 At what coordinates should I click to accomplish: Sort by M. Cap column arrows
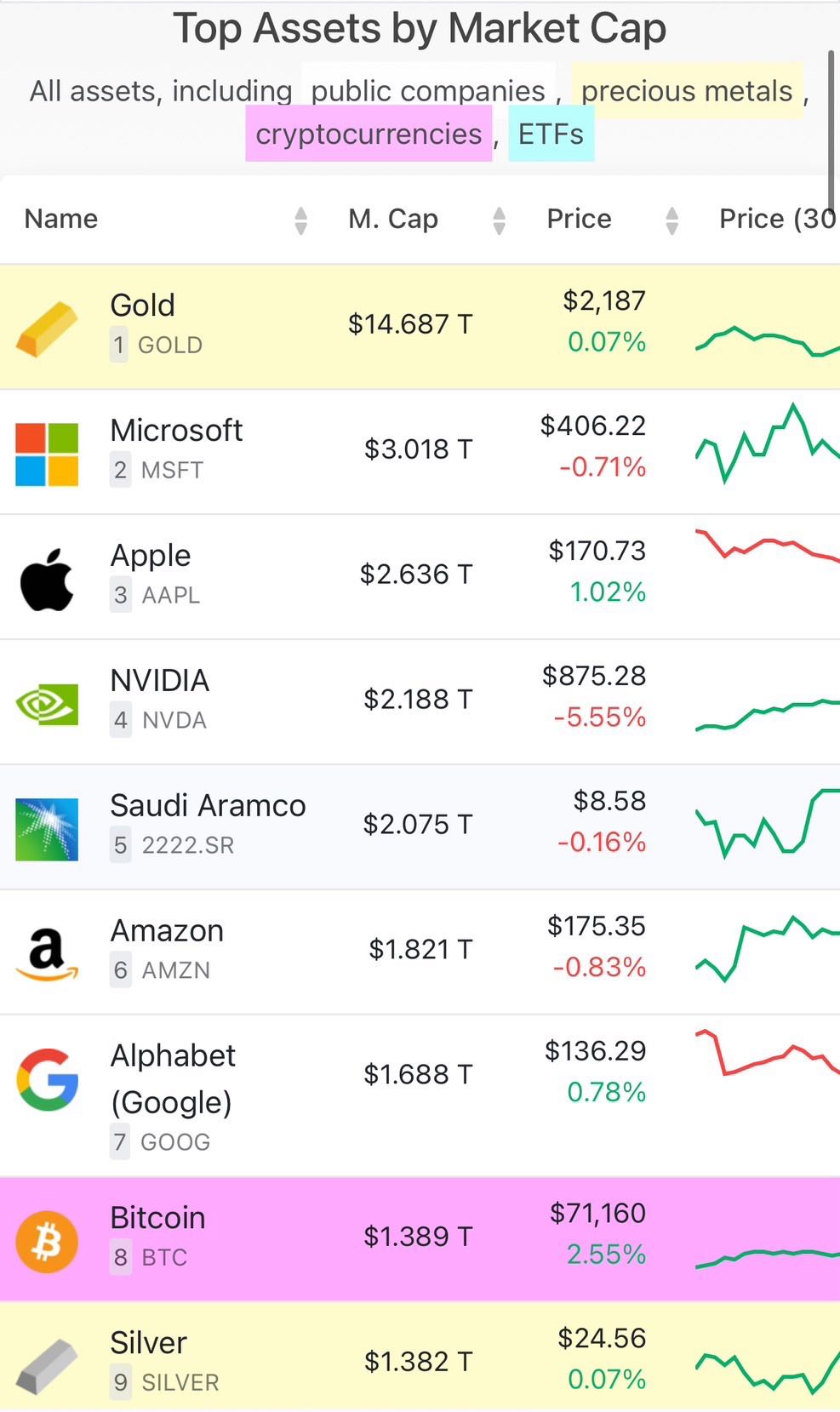pyautogui.click(x=499, y=220)
